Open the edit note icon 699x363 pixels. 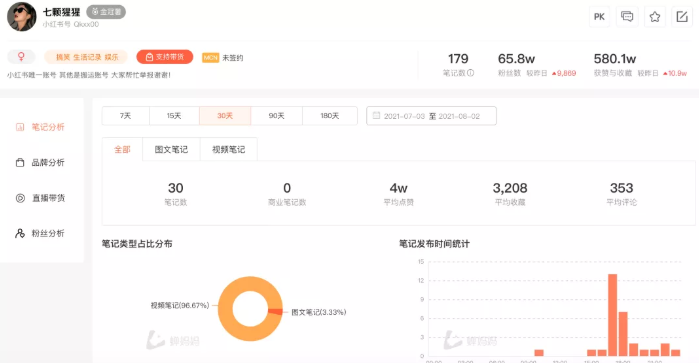click(x=682, y=17)
